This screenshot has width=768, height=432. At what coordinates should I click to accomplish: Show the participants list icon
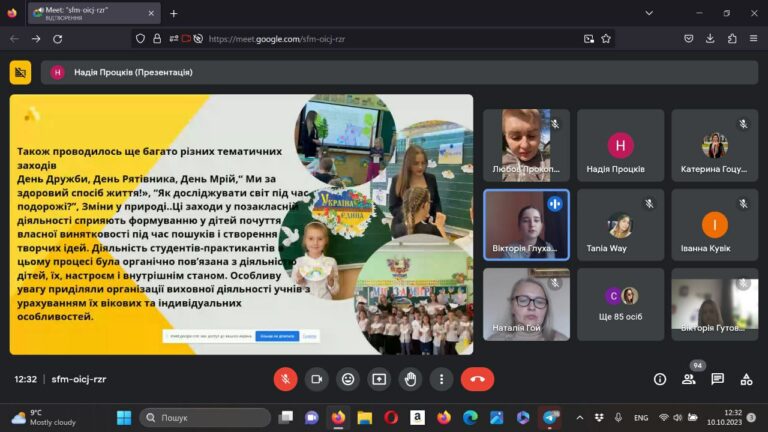tap(689, 379)
